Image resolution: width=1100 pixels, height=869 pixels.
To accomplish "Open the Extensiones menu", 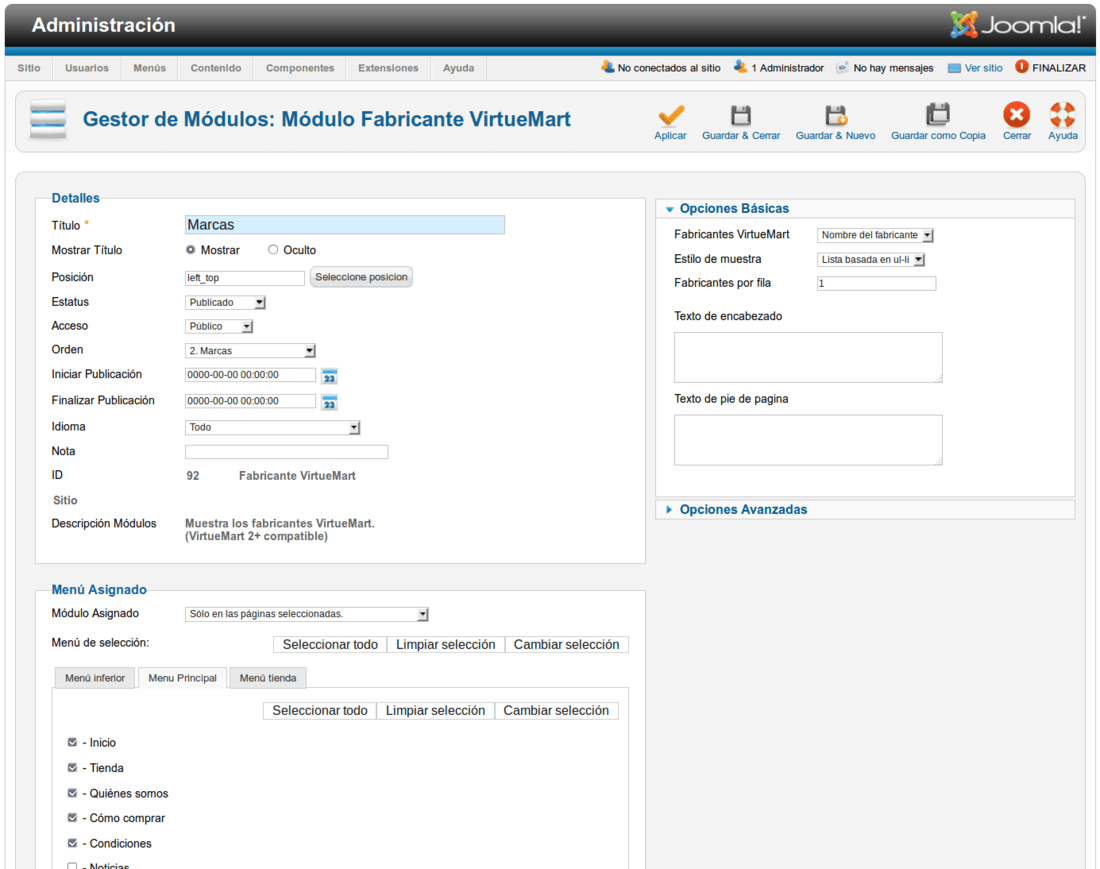I will pos(389,68).
